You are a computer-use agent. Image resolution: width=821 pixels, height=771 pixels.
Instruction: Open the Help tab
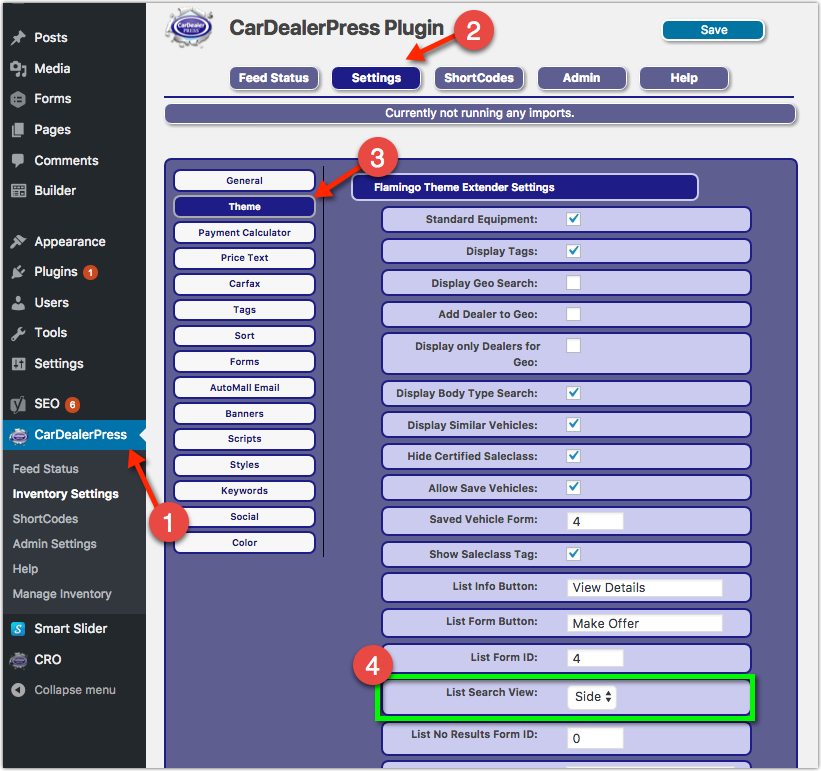(x=684, y=78)
